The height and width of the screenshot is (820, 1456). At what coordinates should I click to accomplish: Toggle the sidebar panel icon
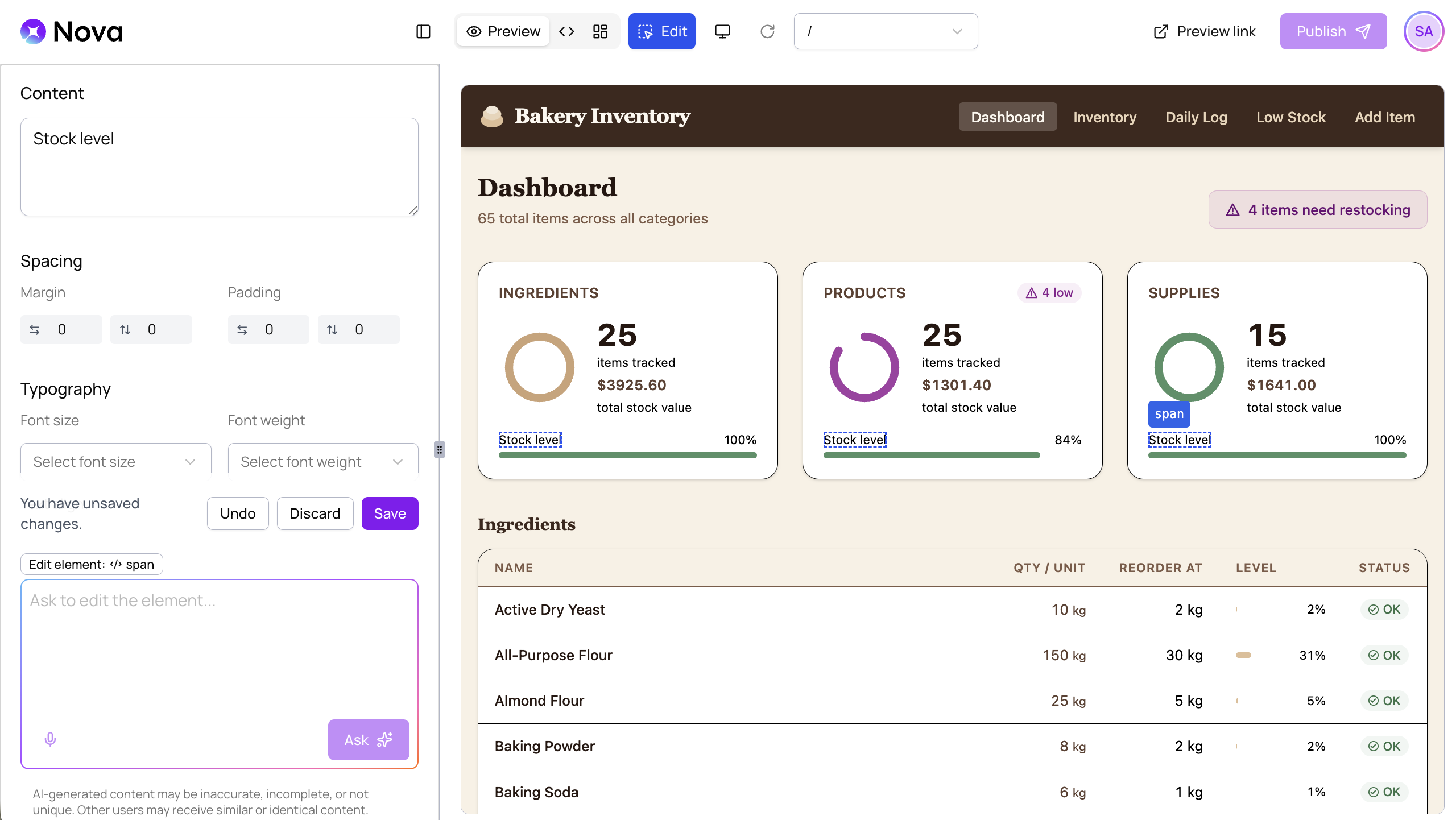click(423, 31)
